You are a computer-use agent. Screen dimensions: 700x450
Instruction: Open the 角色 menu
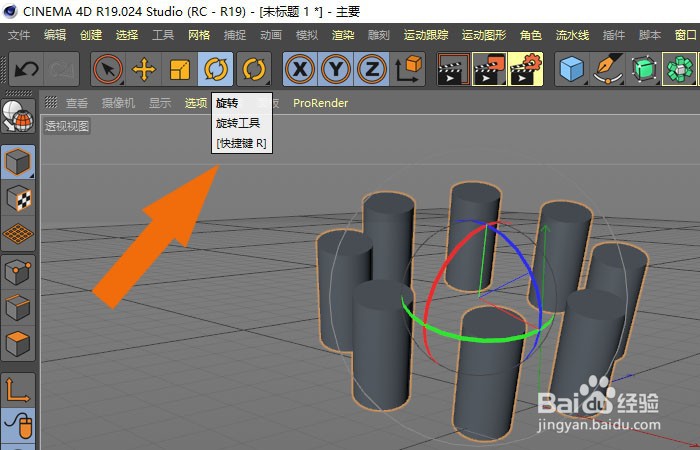point(531,35)
